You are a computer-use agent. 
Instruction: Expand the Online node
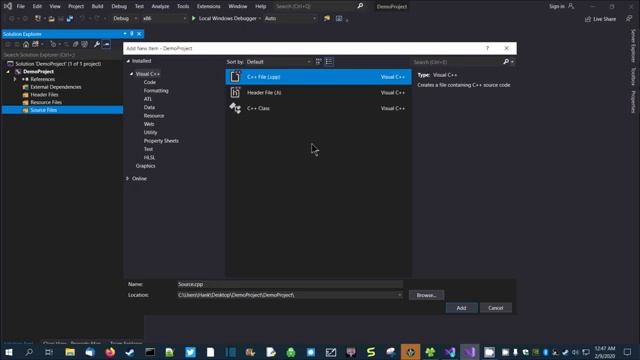click(128, 178)
